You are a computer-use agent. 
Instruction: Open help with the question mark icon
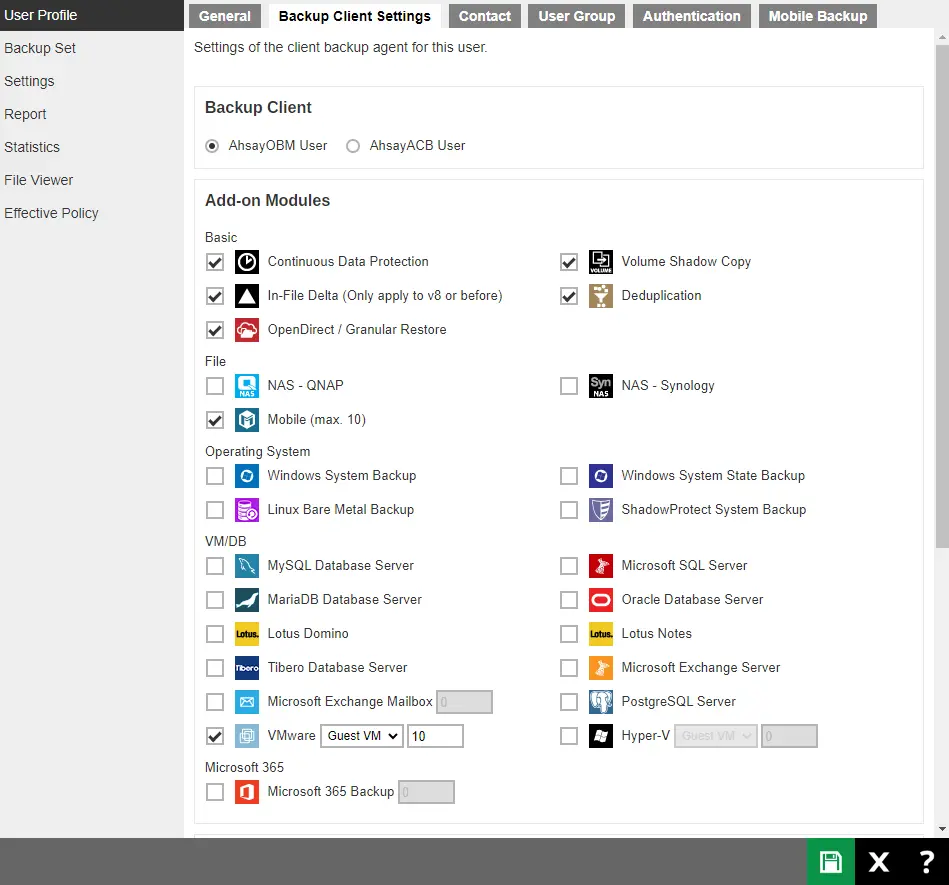click(x=925, y=861)
